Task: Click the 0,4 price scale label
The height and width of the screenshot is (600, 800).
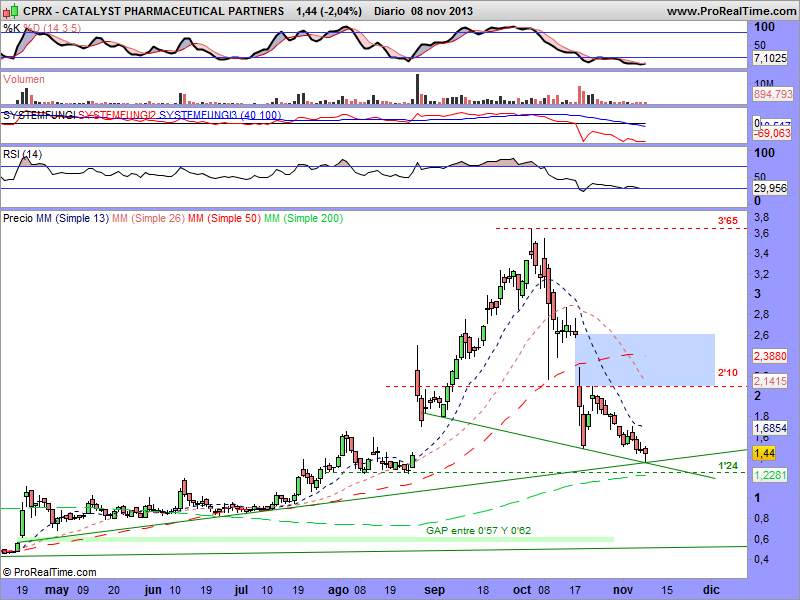Action: click(762, 559)
